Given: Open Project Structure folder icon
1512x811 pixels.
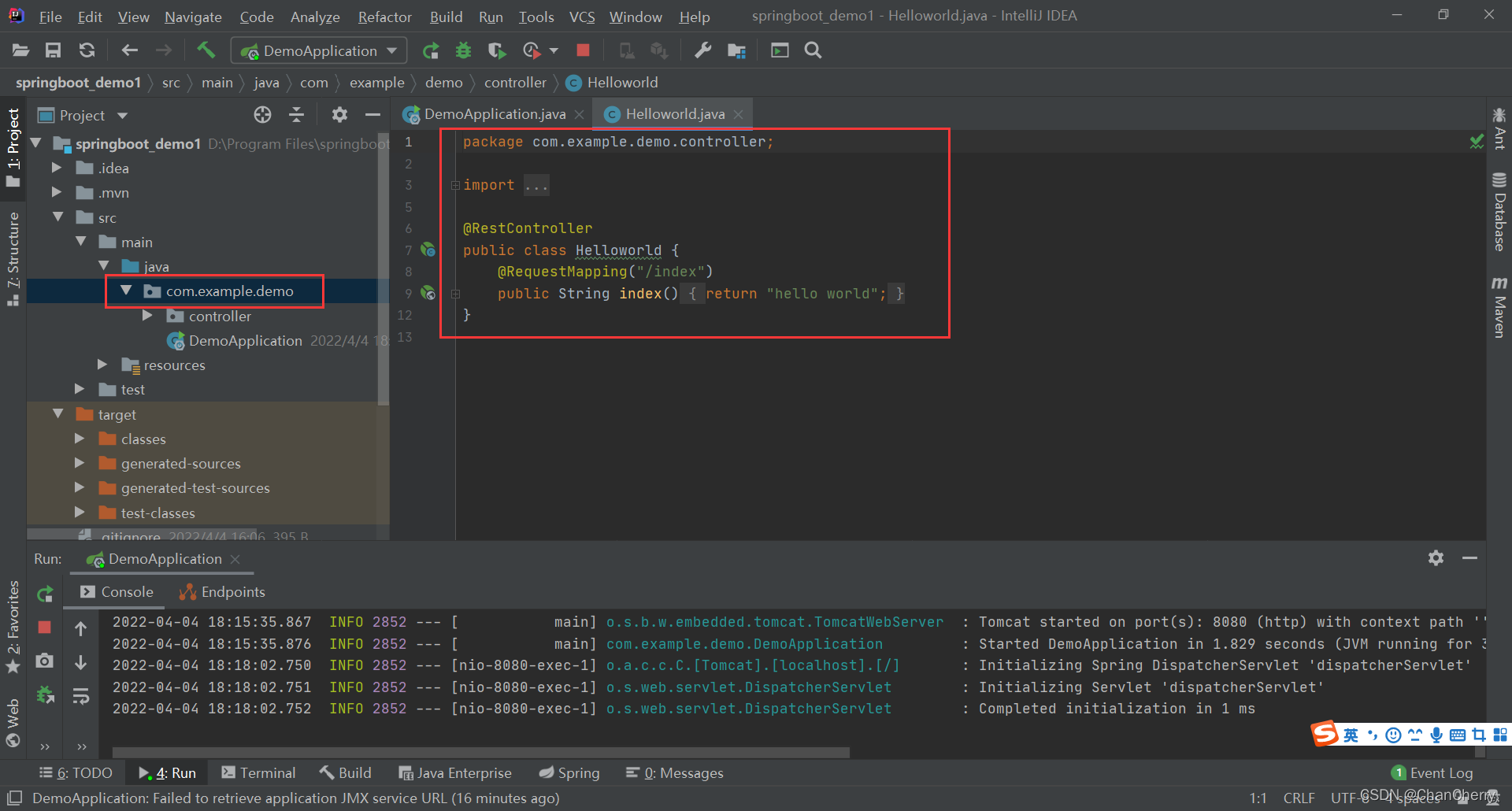Looking at the screenshot, I should pyautogui.click(x=736, y=51).
